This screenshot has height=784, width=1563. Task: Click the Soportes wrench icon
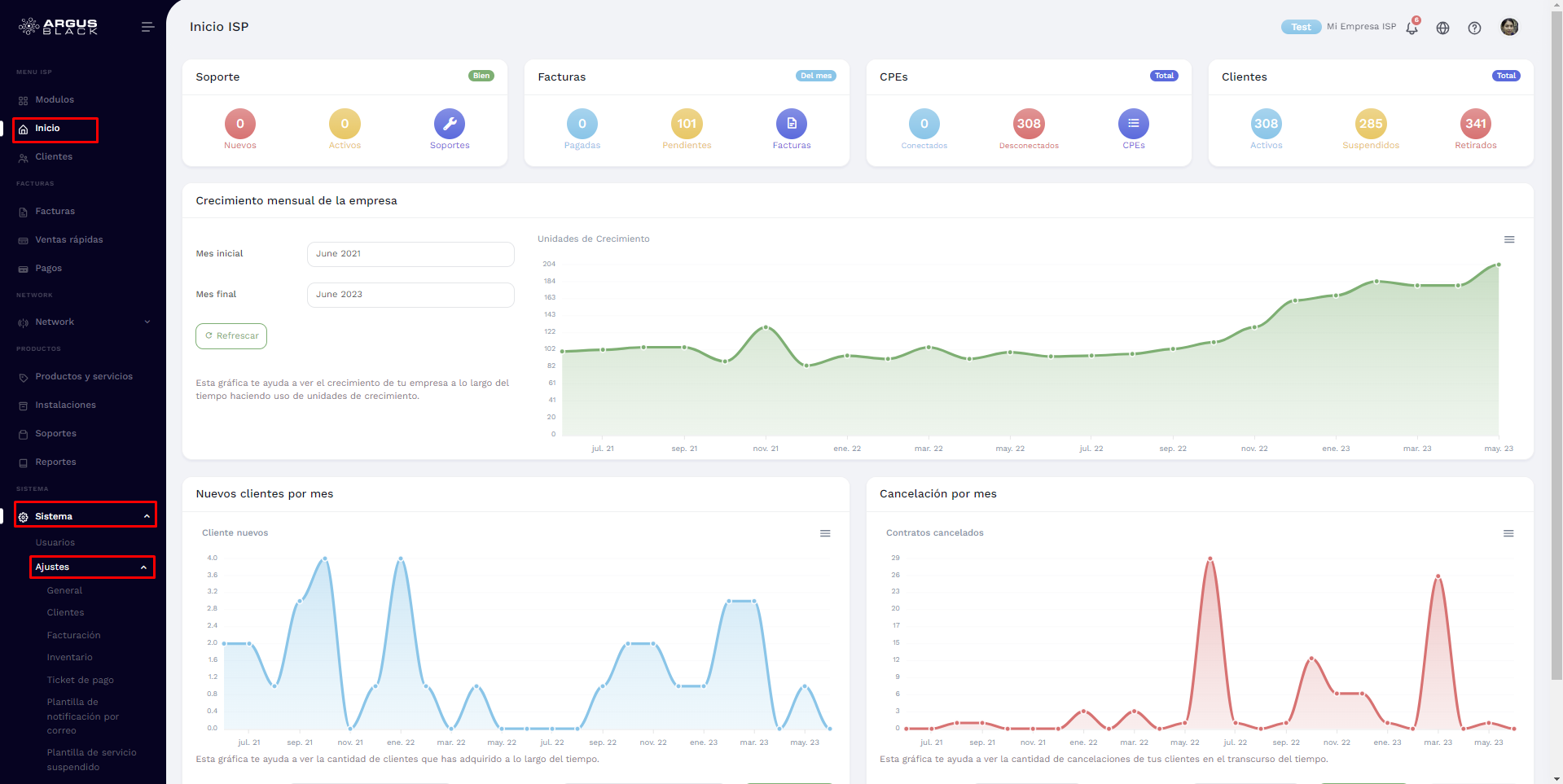(x=450, y=124)
